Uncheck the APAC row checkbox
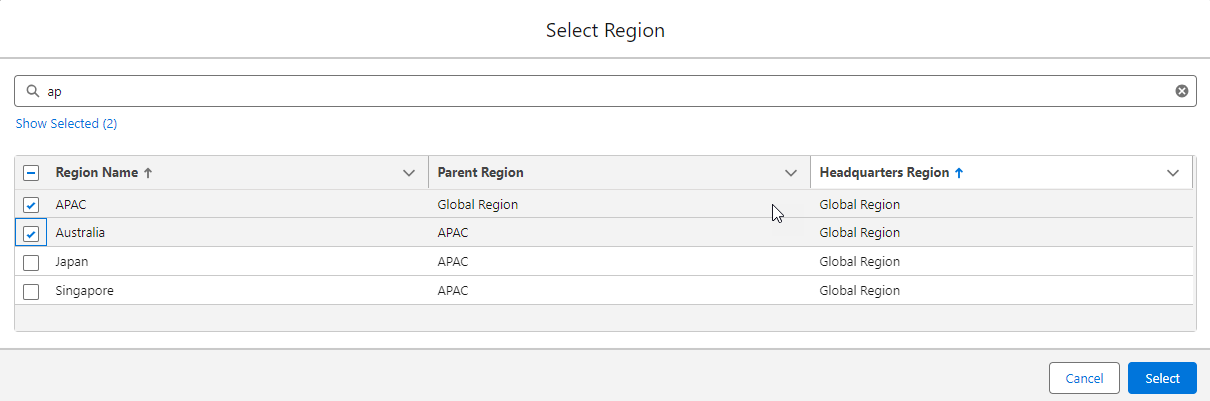 31,205
